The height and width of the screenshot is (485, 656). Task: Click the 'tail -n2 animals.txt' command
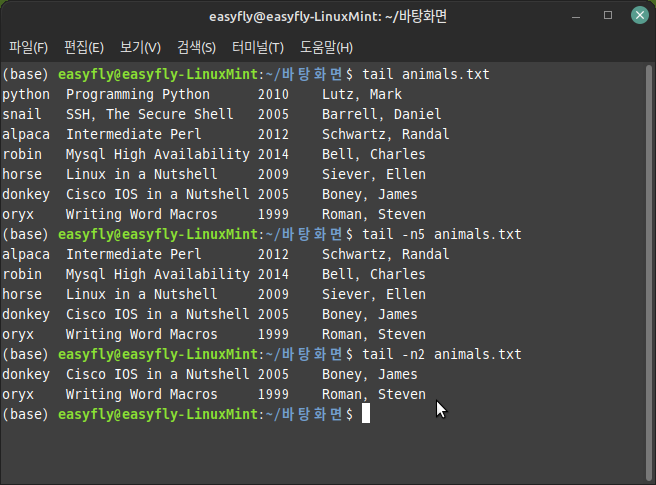tap(441, 354)
